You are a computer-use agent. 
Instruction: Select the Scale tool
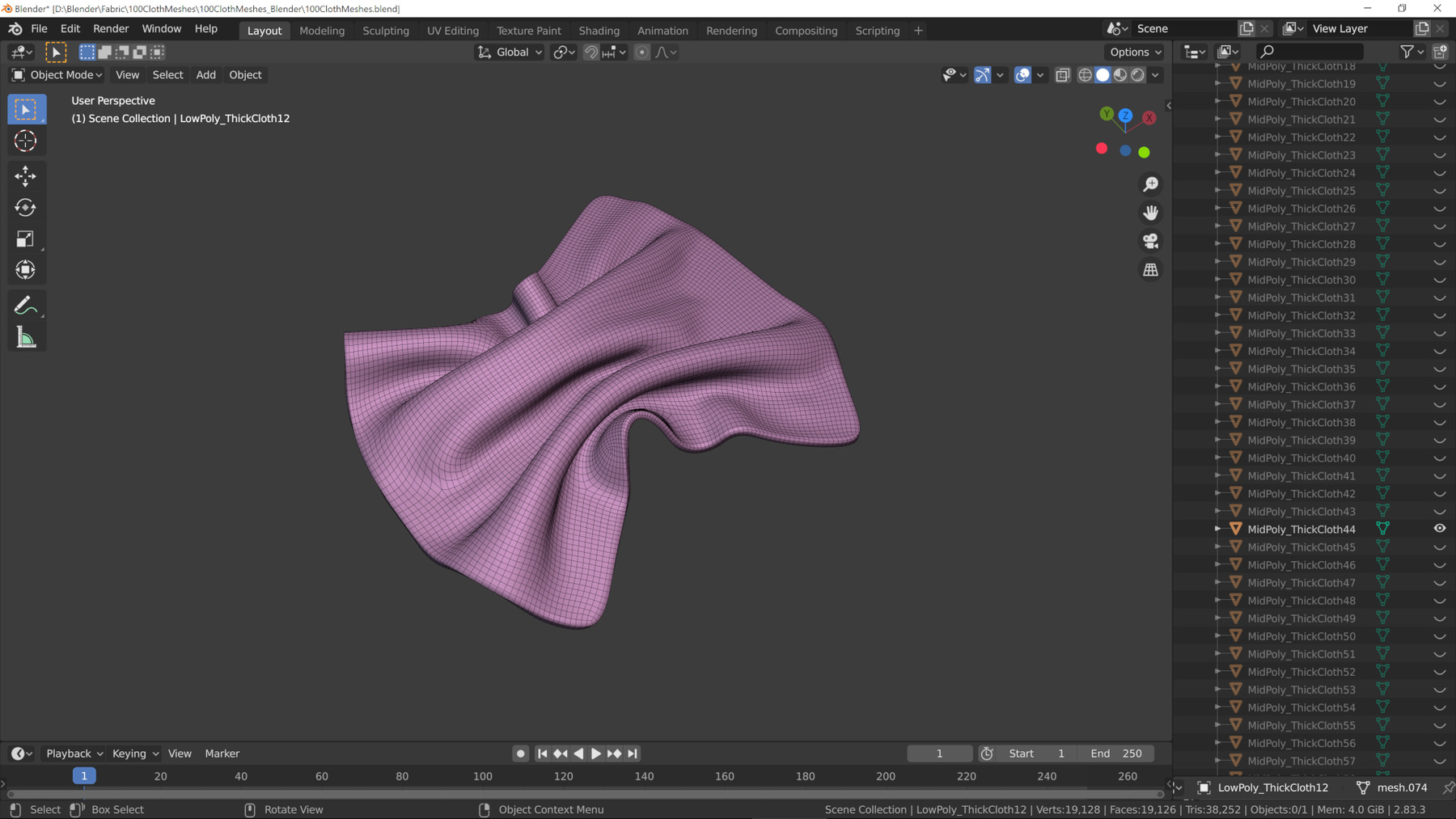[x=26, y=239]
